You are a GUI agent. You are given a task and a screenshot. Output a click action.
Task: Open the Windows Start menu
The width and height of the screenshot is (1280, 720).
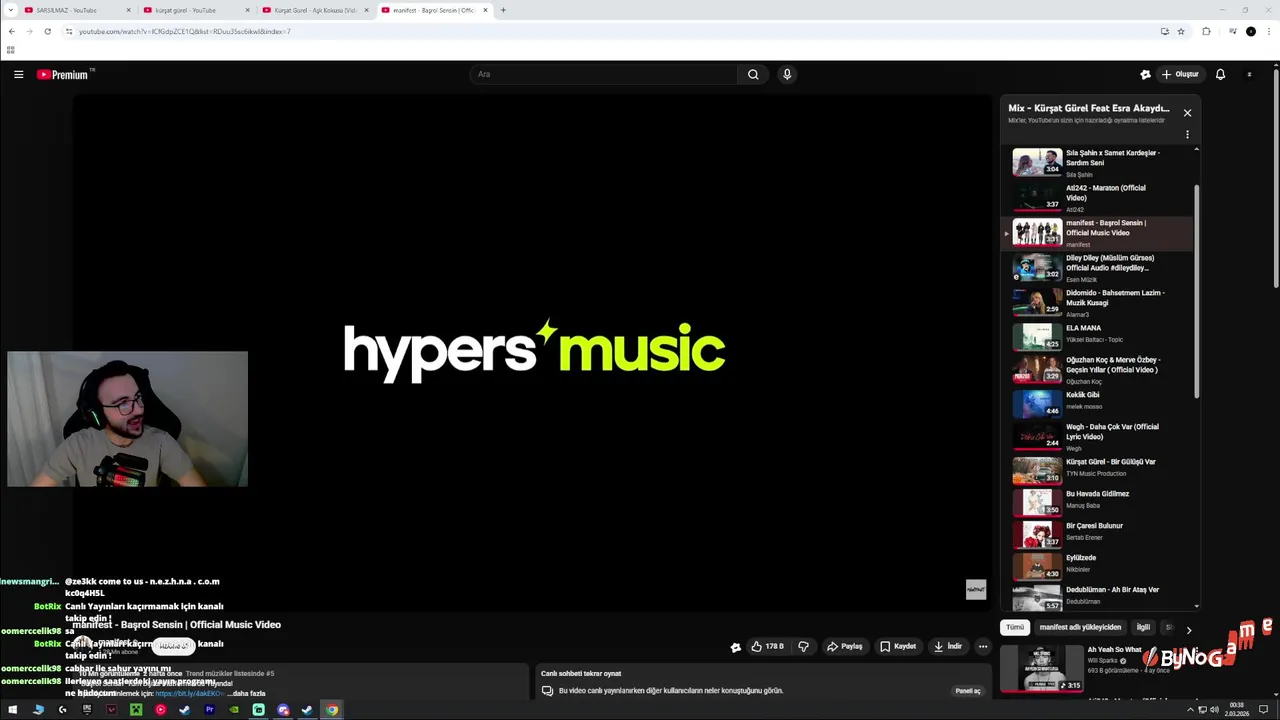(x=13, y=710)
